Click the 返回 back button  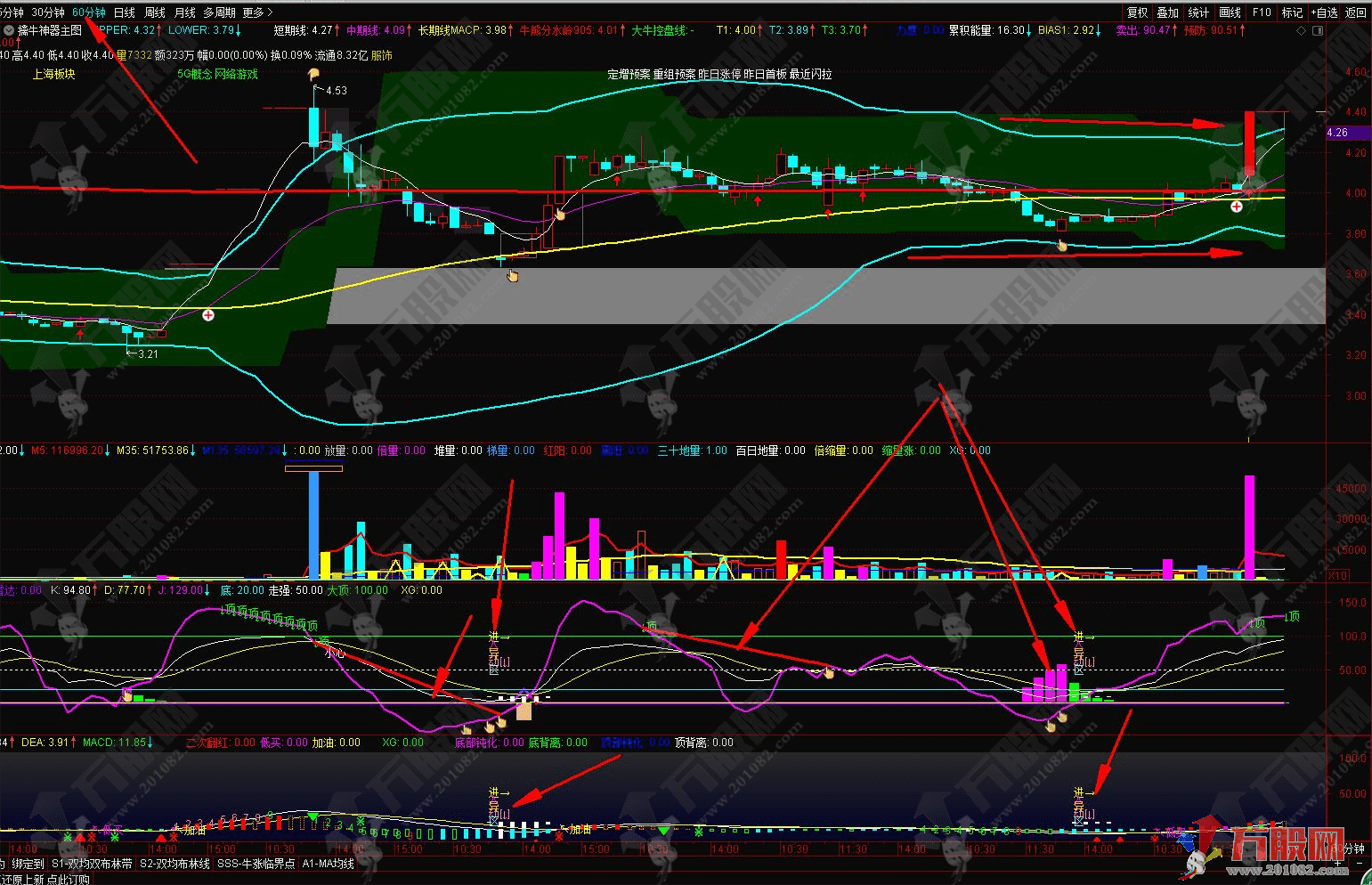[1356, 12]
